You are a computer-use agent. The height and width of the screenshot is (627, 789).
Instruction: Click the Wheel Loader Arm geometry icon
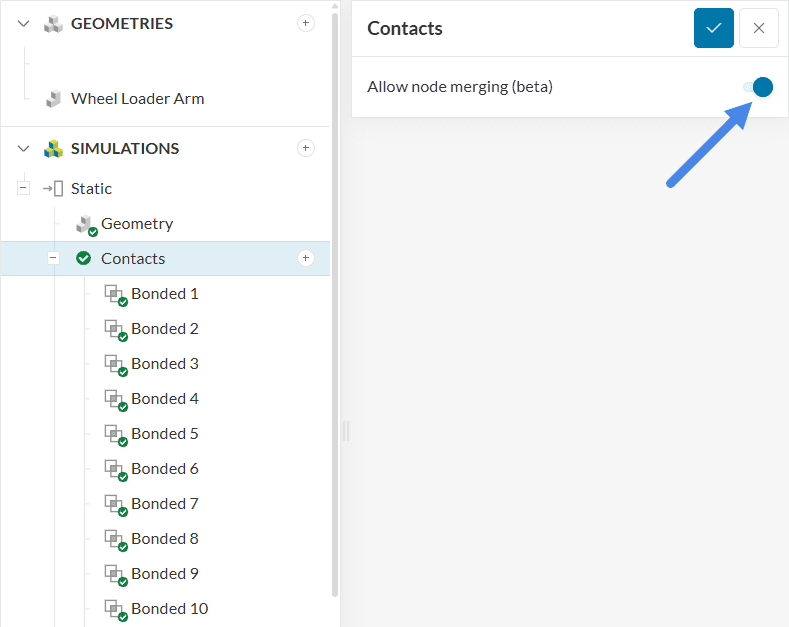[x=54, y=99]
